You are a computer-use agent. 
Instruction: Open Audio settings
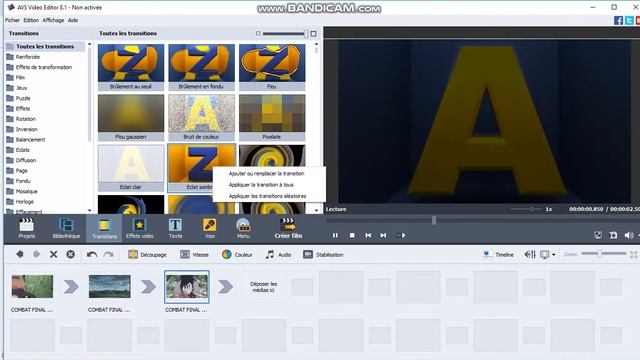pos(278,254)
